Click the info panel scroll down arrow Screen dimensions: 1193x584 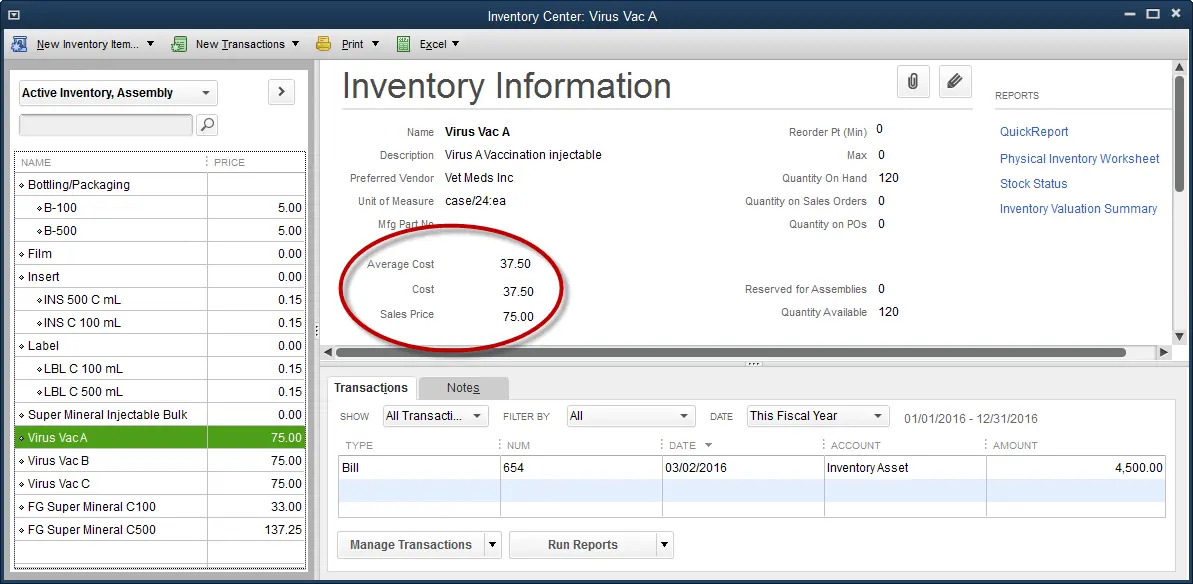point(1179,336)
